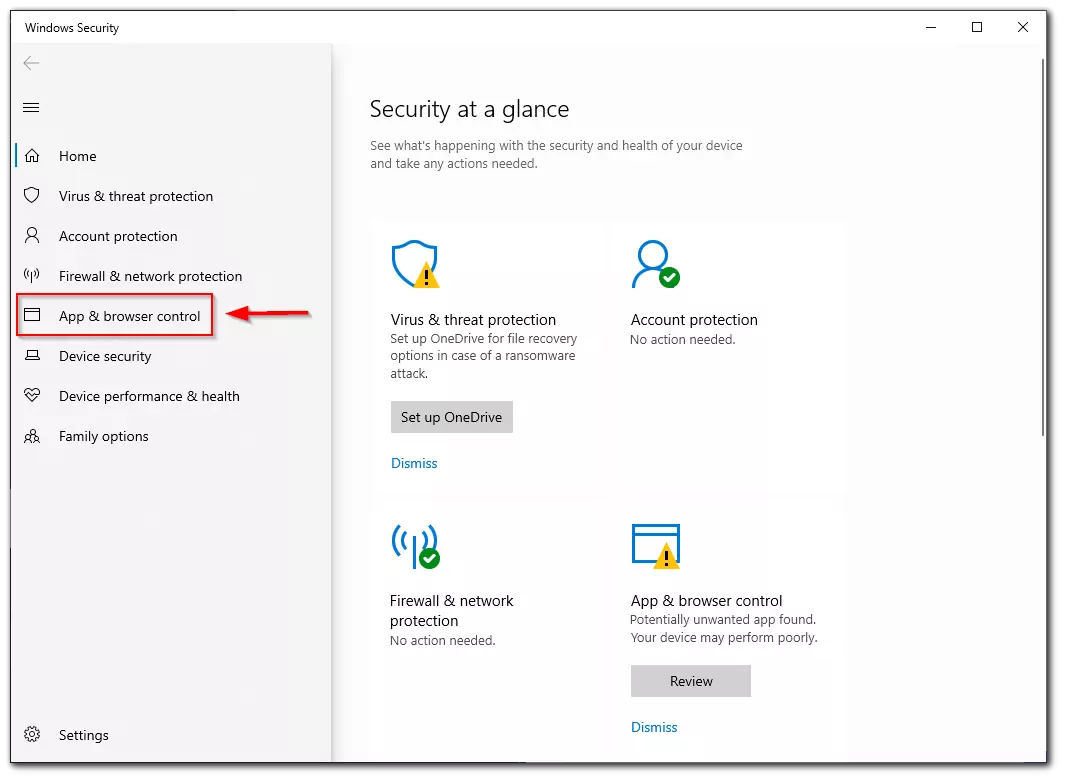Open Virus & threat protection from sidebar
1065x781 pixels.
click(x=136, y=196)
